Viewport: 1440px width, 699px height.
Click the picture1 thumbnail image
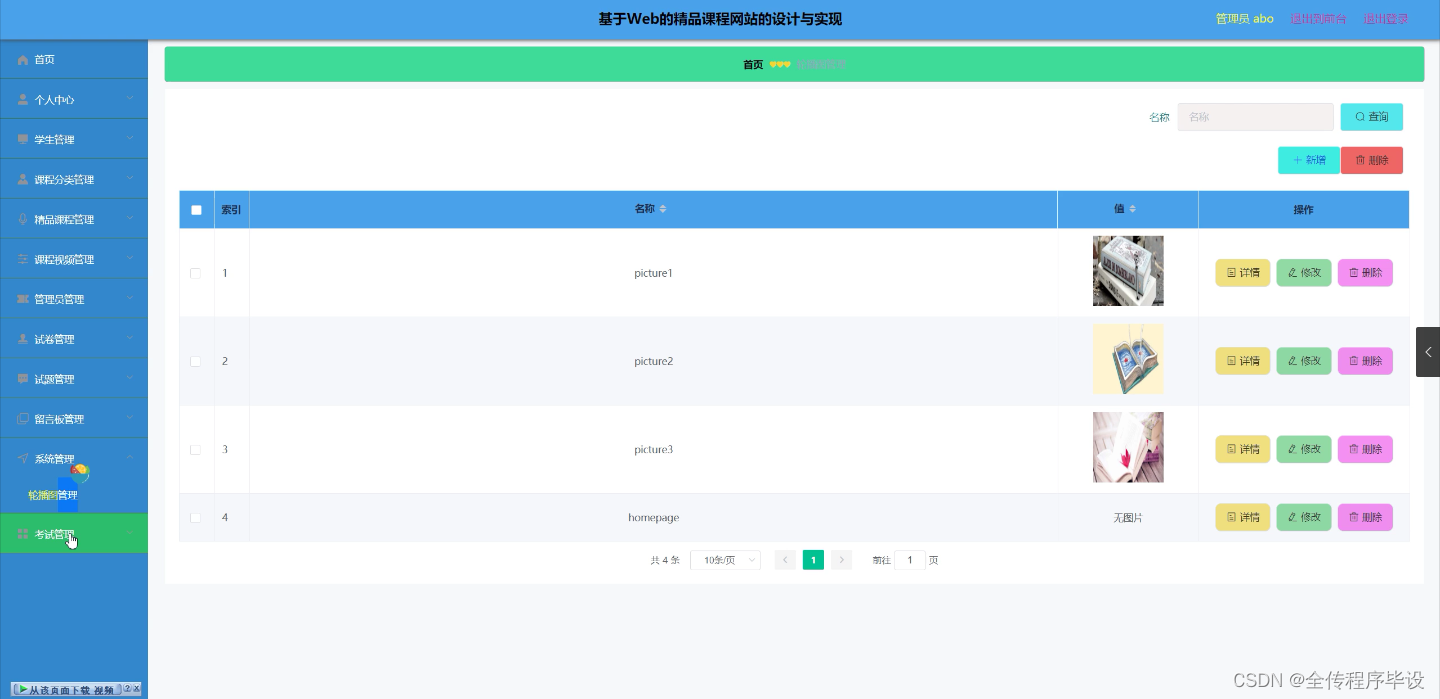(1128, 271)
